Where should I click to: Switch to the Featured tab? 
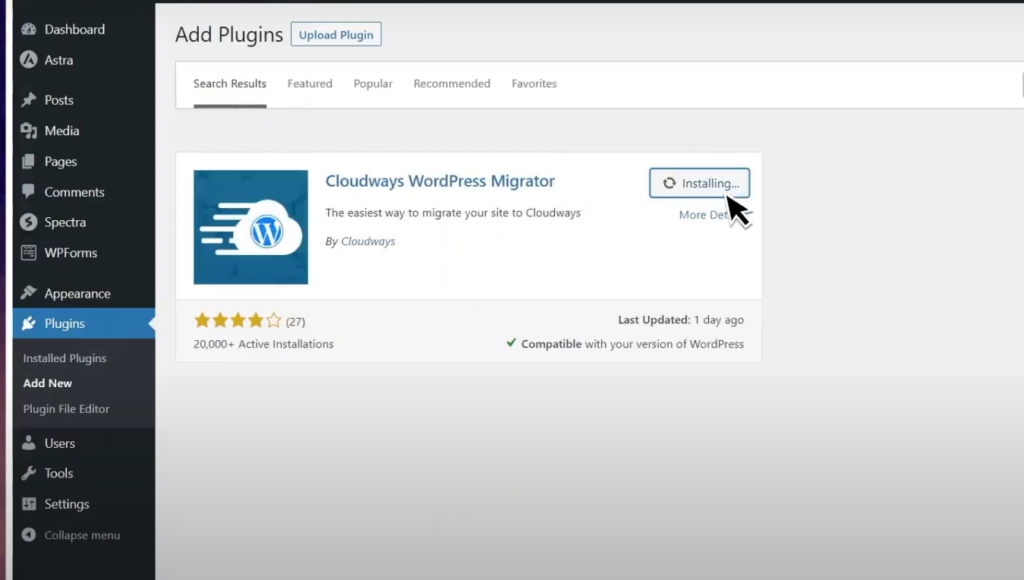point(310,84)
